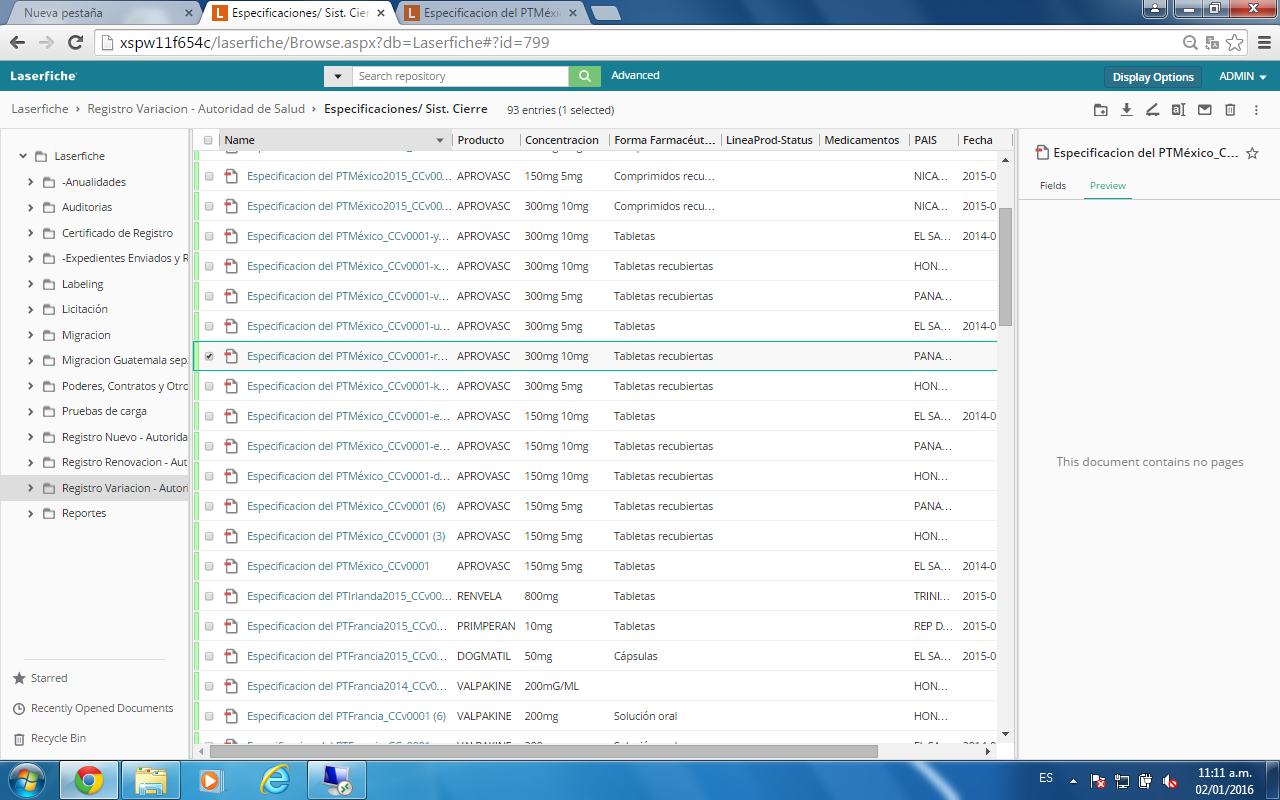Check the VALPAKINE 200mg Solución oral row checkbox
Image resolution: width=1280 pixels, height=800 pixels.
(x=208, y=716)
